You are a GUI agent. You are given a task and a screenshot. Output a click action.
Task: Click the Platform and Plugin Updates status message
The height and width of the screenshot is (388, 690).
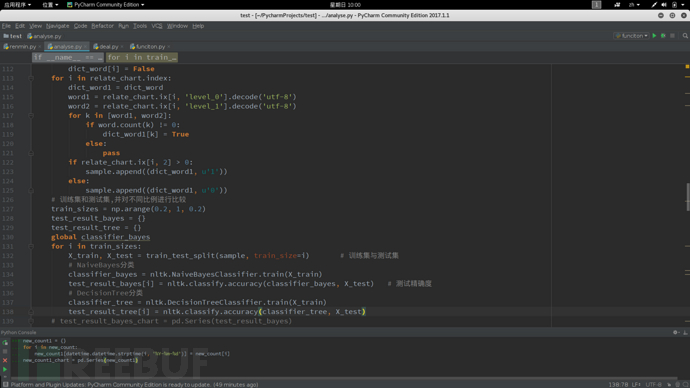(134, 384)
